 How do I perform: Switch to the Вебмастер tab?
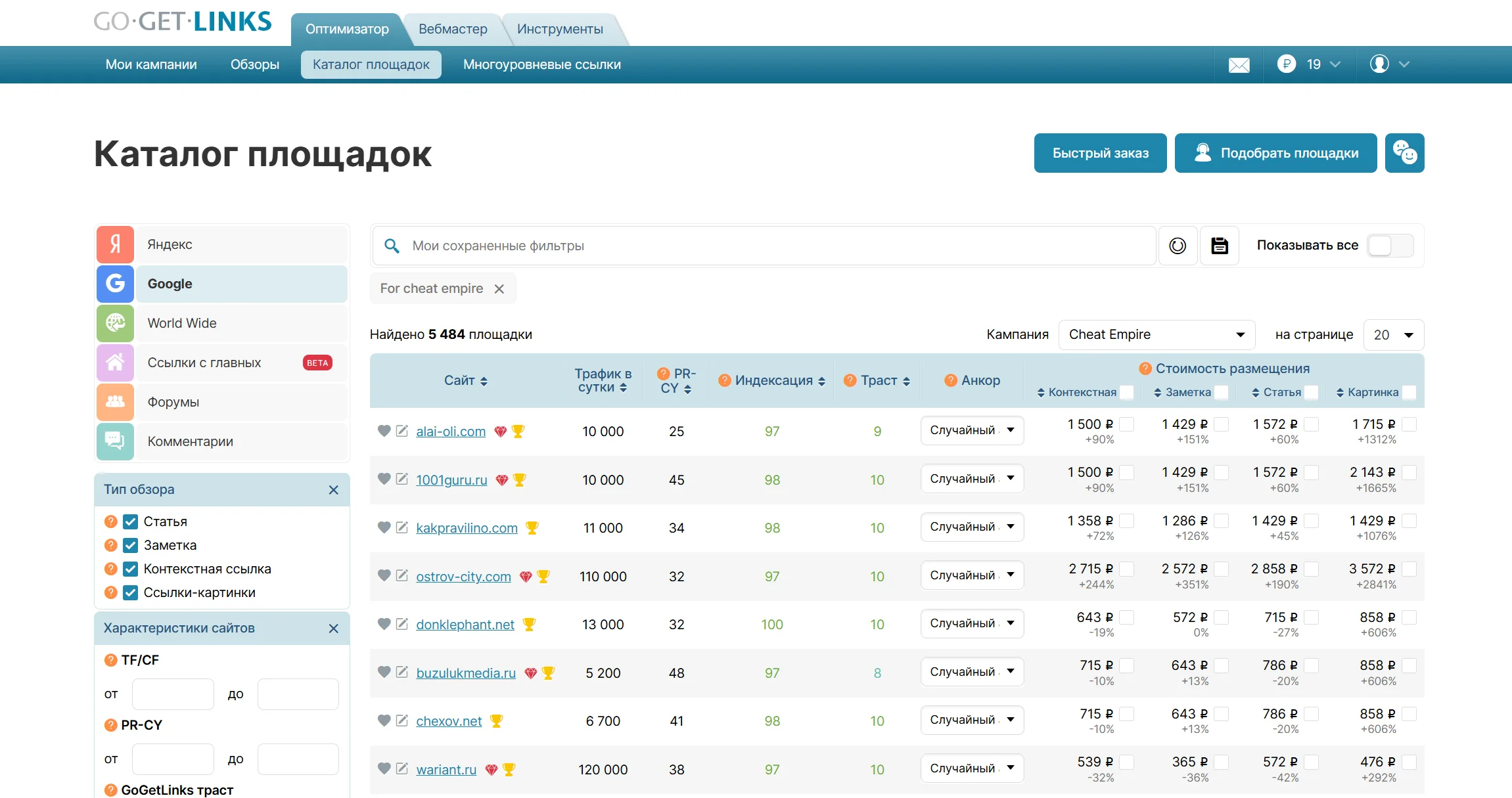coord(453,29)
